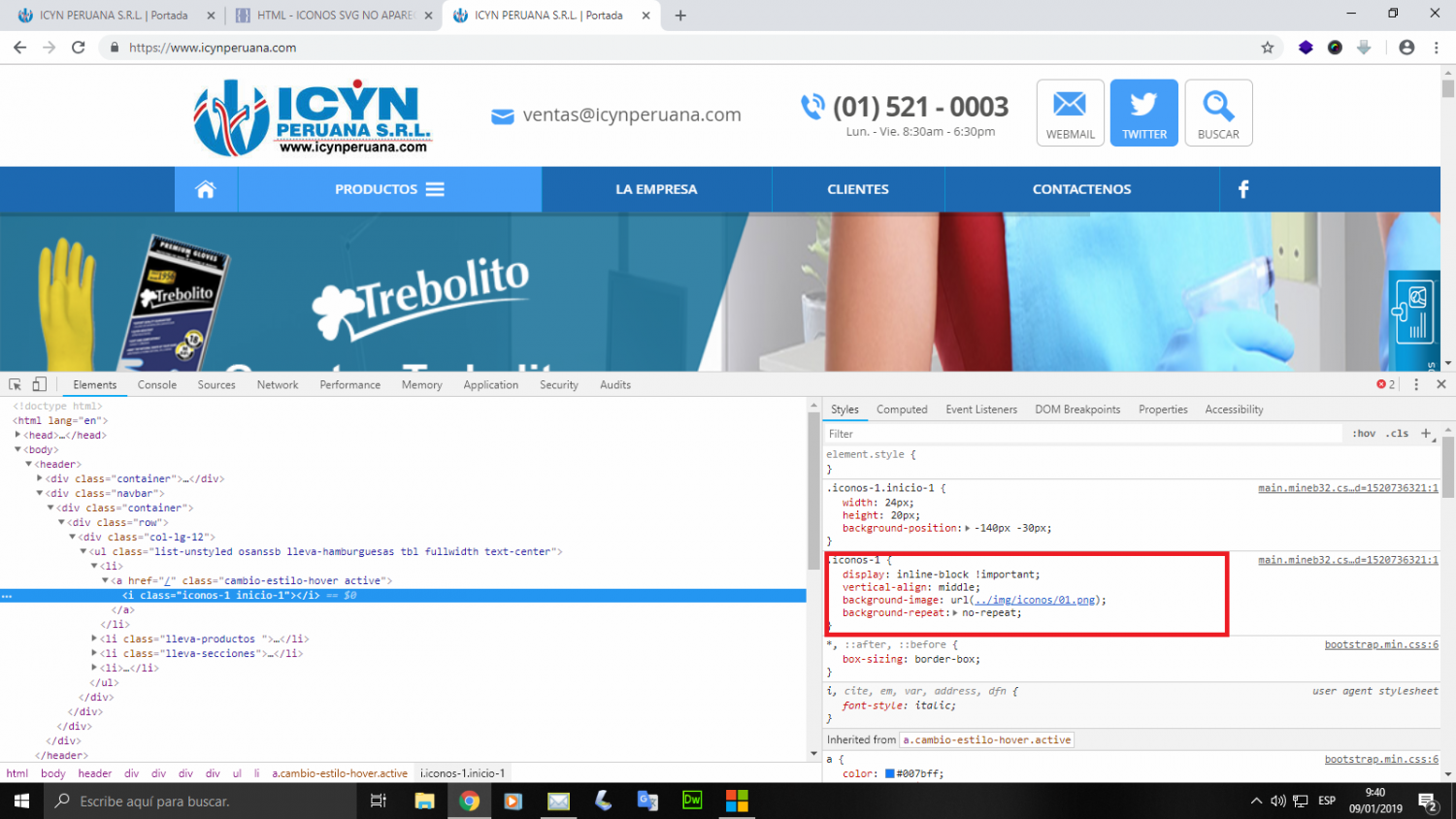Click ventas@icynperuana.com email link
1456x819 pixels.
[x=632, y=115]
